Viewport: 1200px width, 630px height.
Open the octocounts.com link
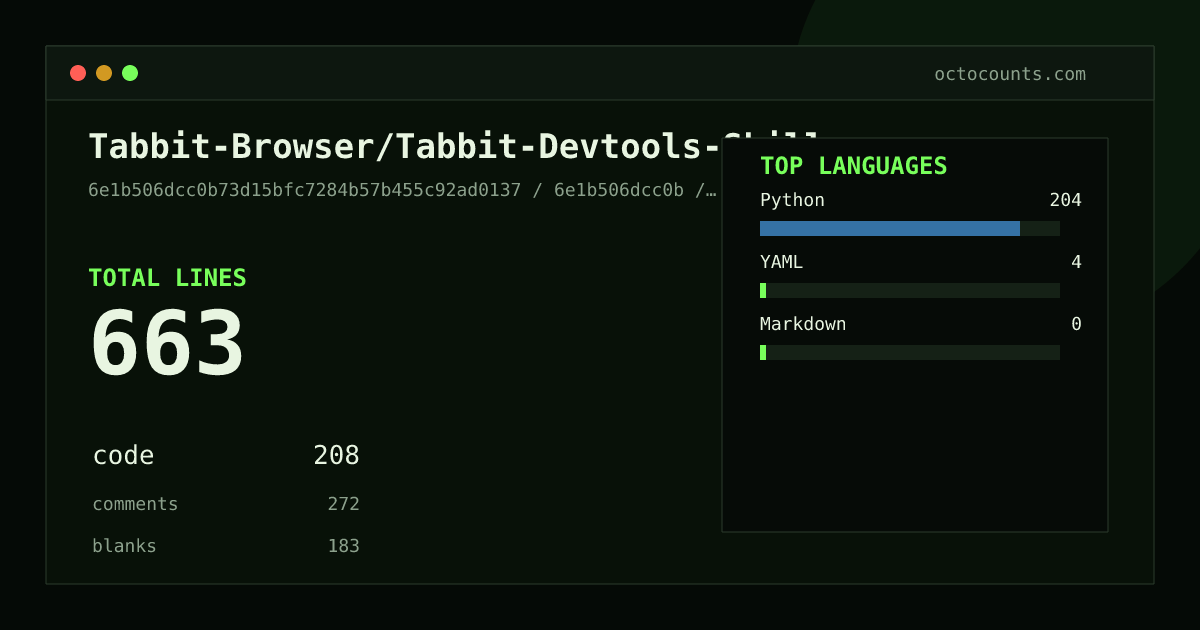point(1010,74)
